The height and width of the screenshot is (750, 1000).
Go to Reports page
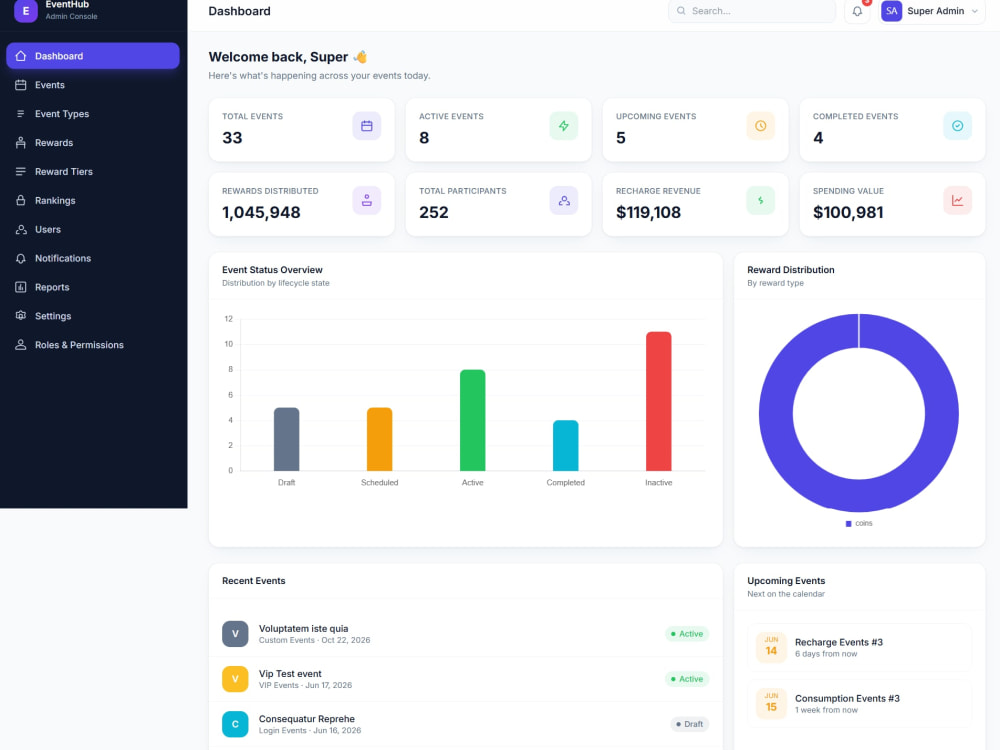(93, 287)
